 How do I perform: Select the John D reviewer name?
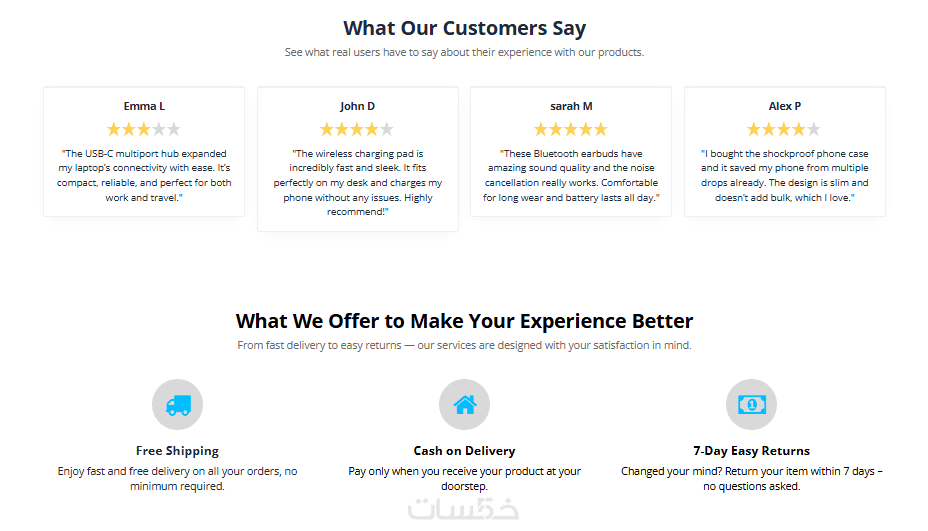tap(357, 106)
